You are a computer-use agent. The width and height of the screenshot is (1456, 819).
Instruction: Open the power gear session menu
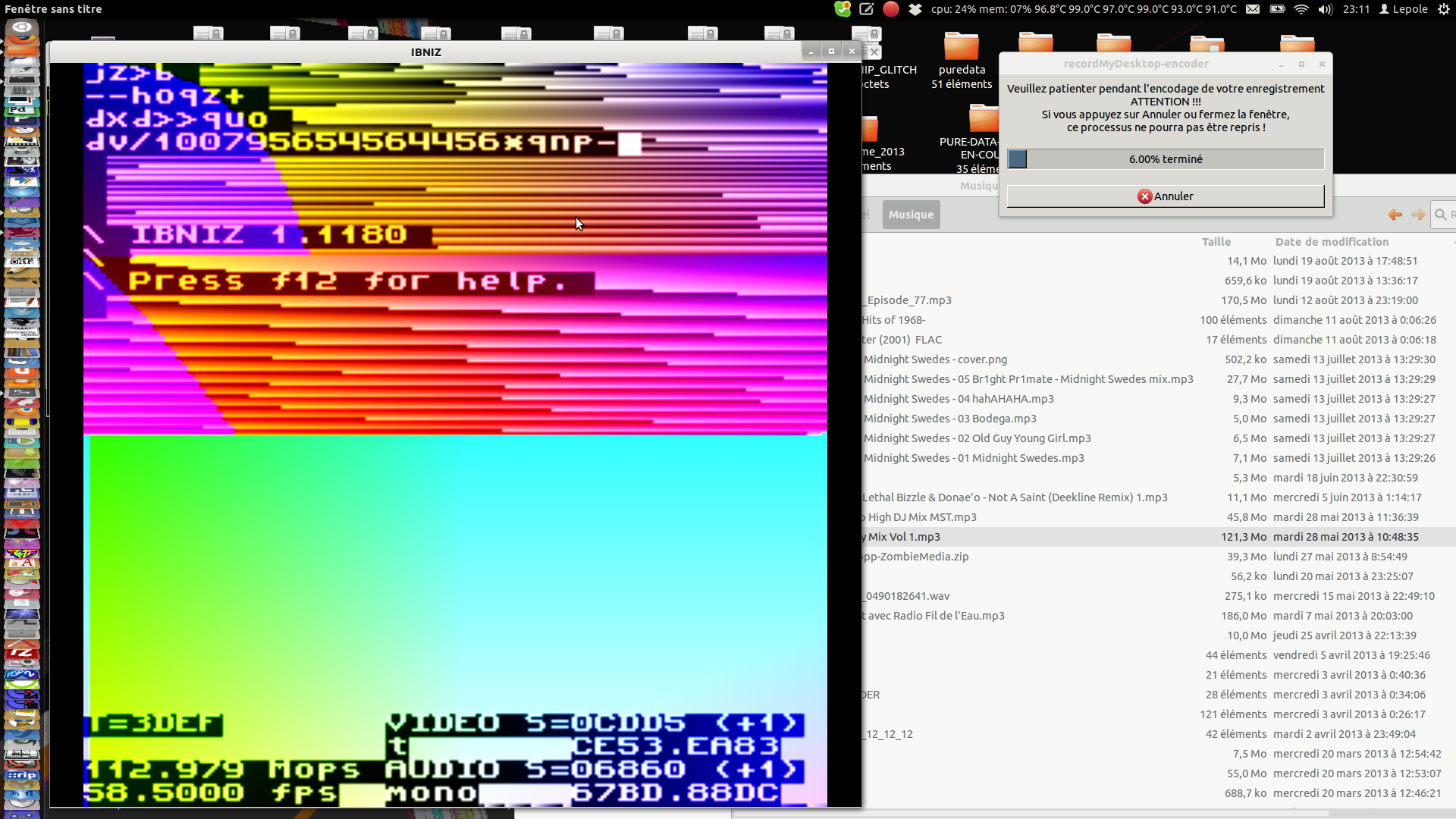pos(1443,9)
